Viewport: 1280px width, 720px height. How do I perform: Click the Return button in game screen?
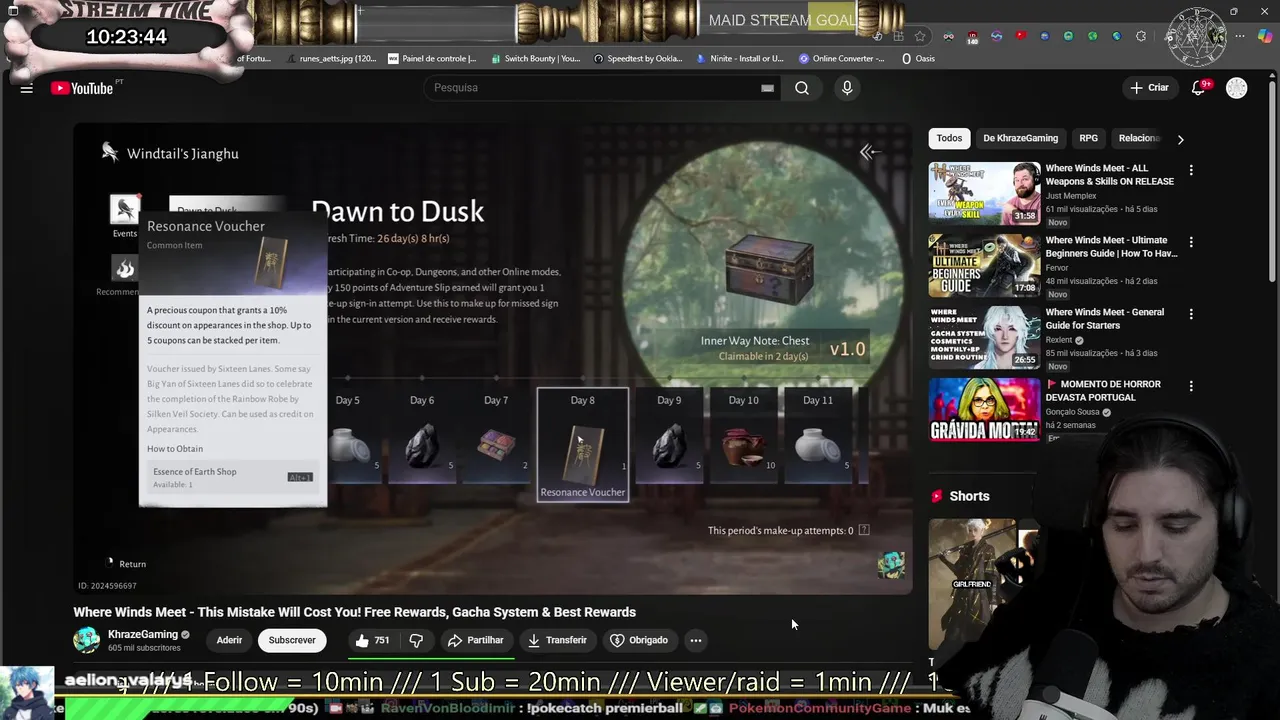(127, 564)
